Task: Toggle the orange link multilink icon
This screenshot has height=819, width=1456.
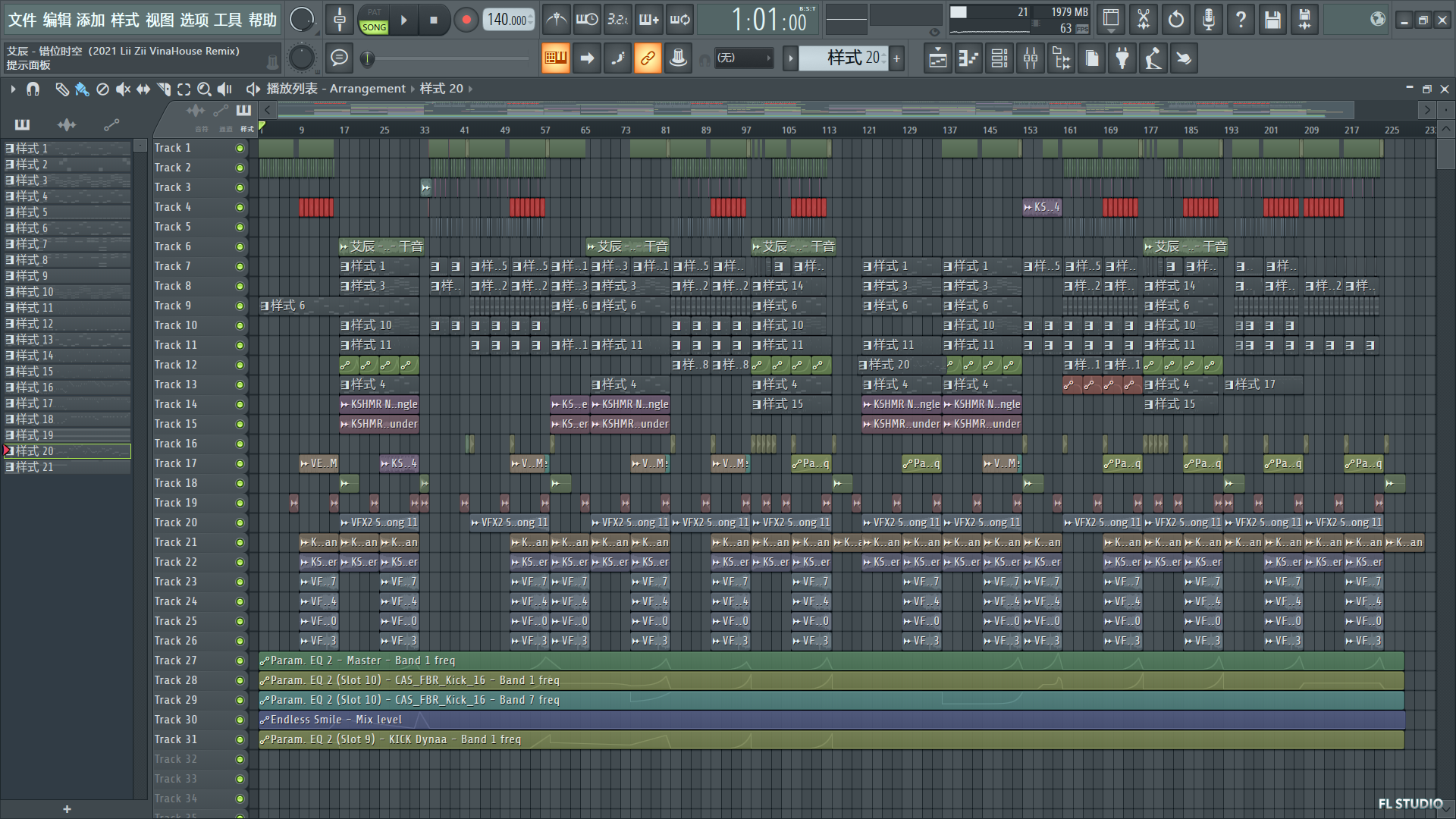Action: pos(648,58)
